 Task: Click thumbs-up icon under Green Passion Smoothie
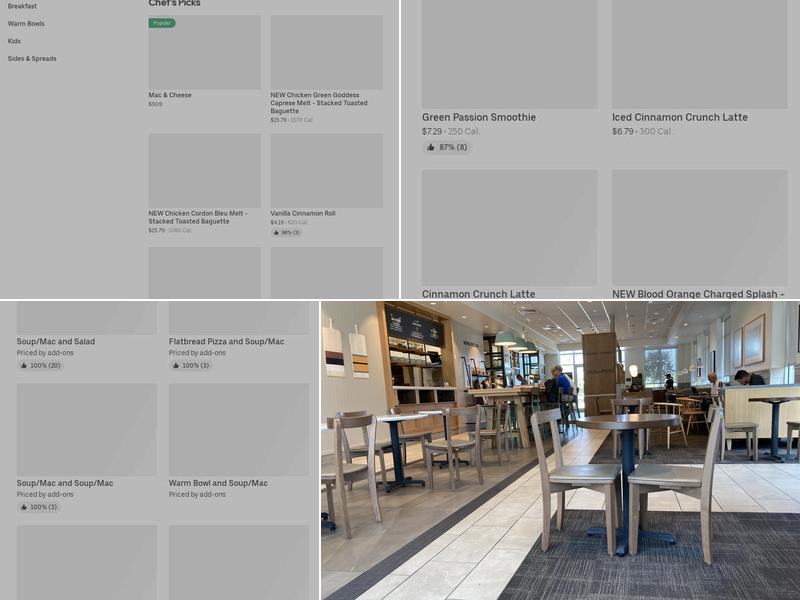coord(431,147)
